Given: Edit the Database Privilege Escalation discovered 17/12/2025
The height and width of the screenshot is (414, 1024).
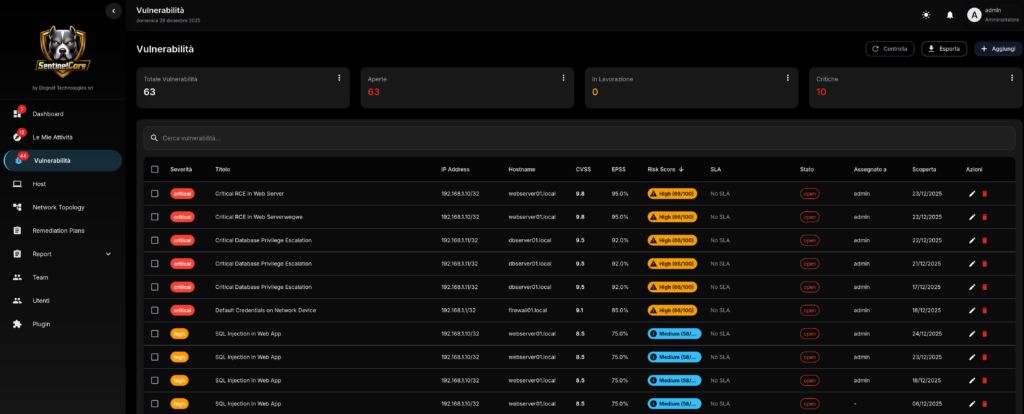Looking at the screenshot, I should [x=972, y=287].
